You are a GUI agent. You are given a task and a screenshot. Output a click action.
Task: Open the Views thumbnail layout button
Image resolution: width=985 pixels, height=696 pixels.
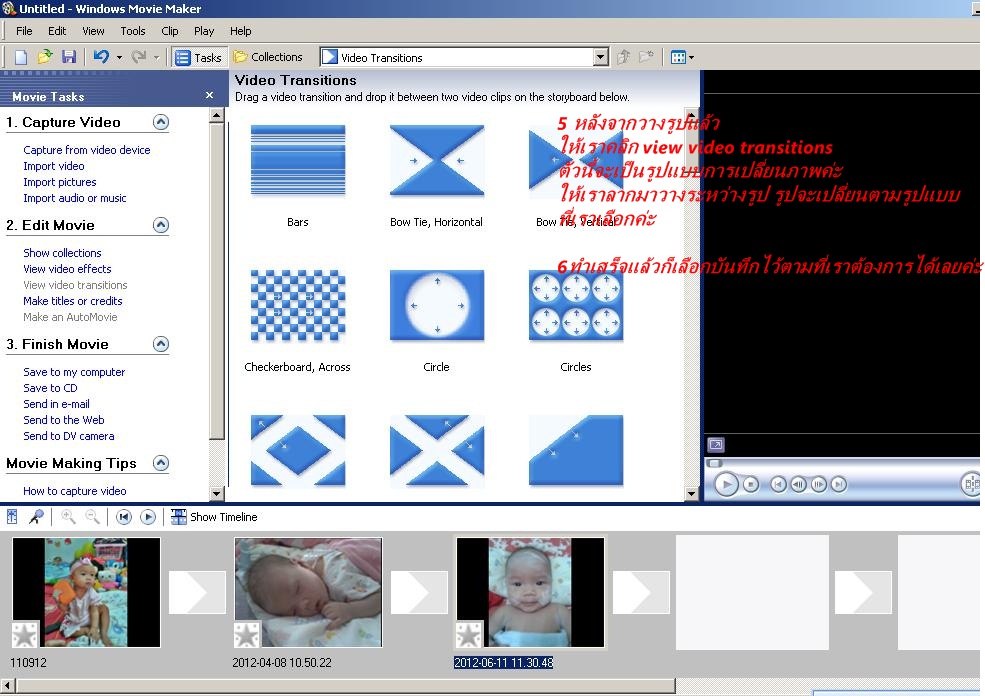click(682, 57)
